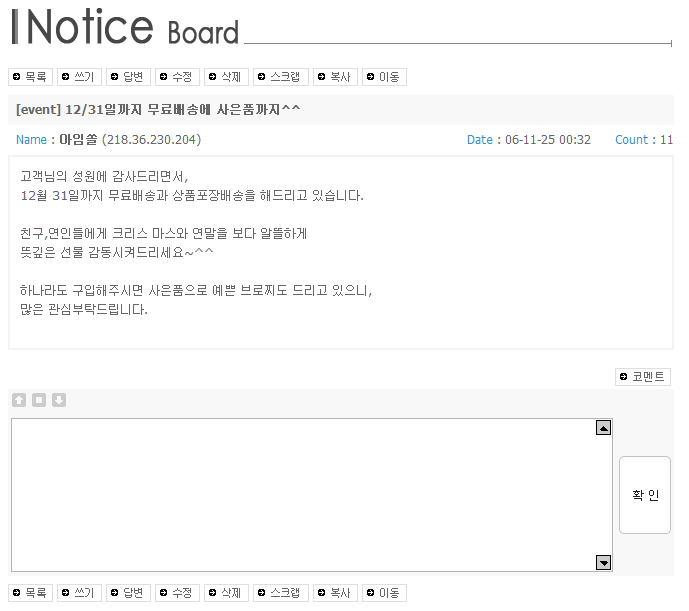Click the bottom 목록 (list) button
Screen dimensions: 689x611
30,593
